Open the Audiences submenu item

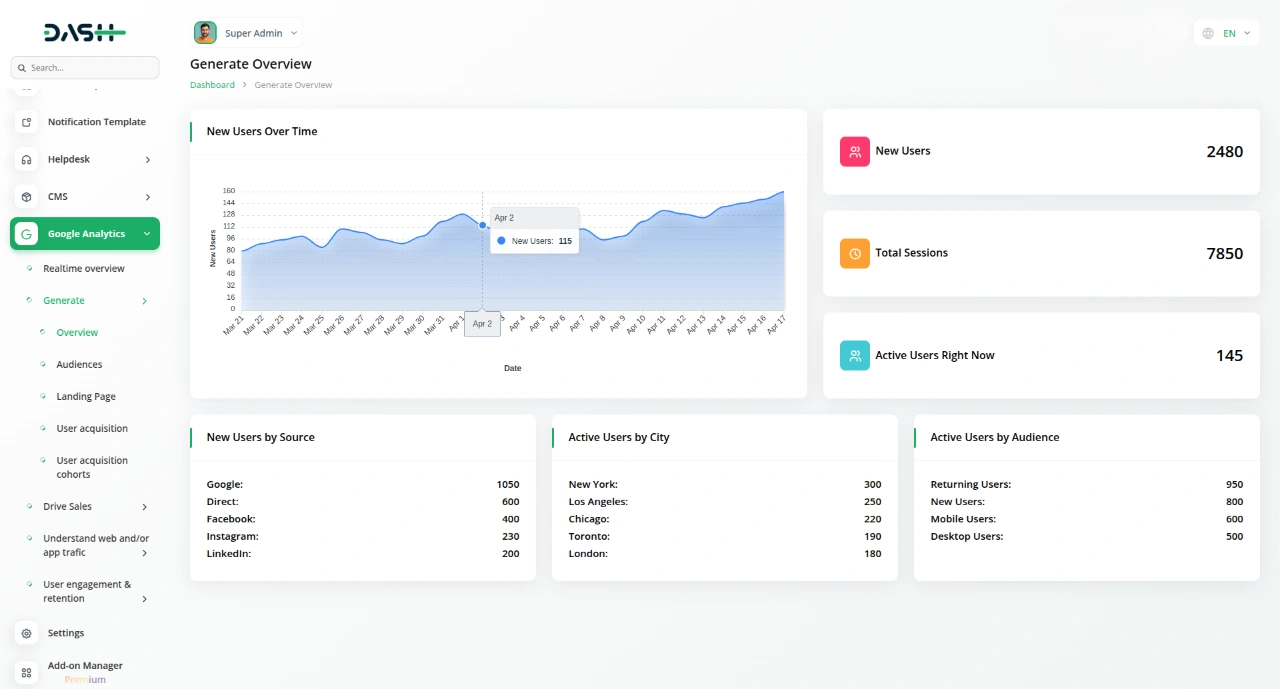(77, 364)
